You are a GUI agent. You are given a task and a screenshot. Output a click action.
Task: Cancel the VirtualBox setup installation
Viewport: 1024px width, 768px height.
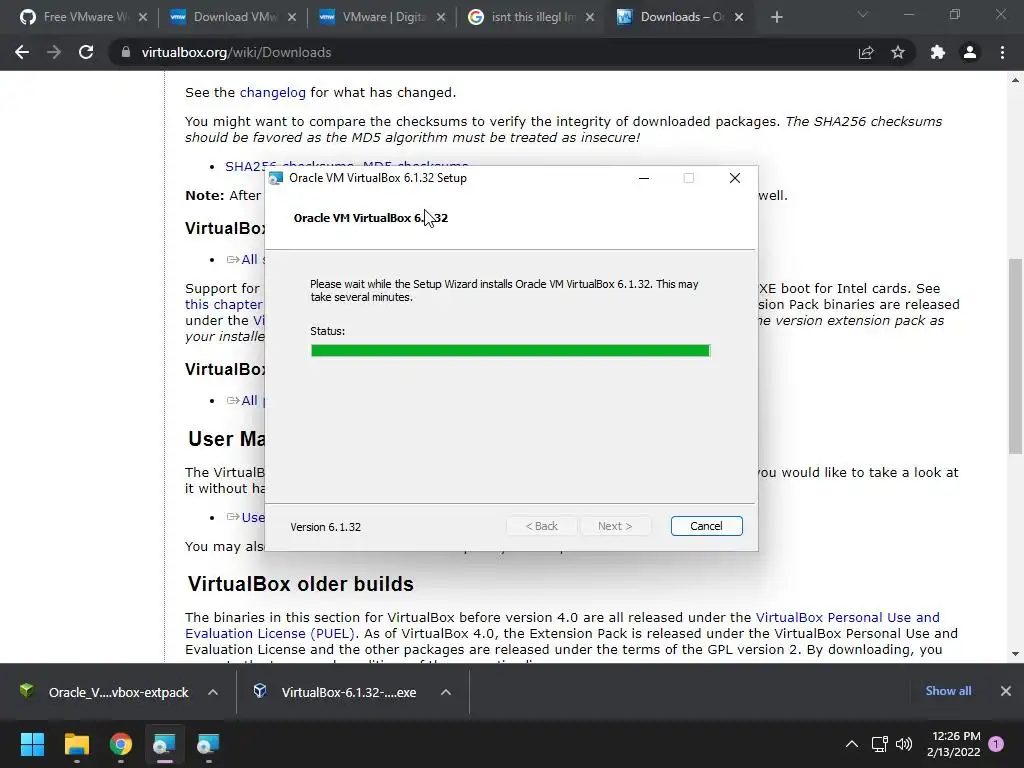[x=706, y=526]
